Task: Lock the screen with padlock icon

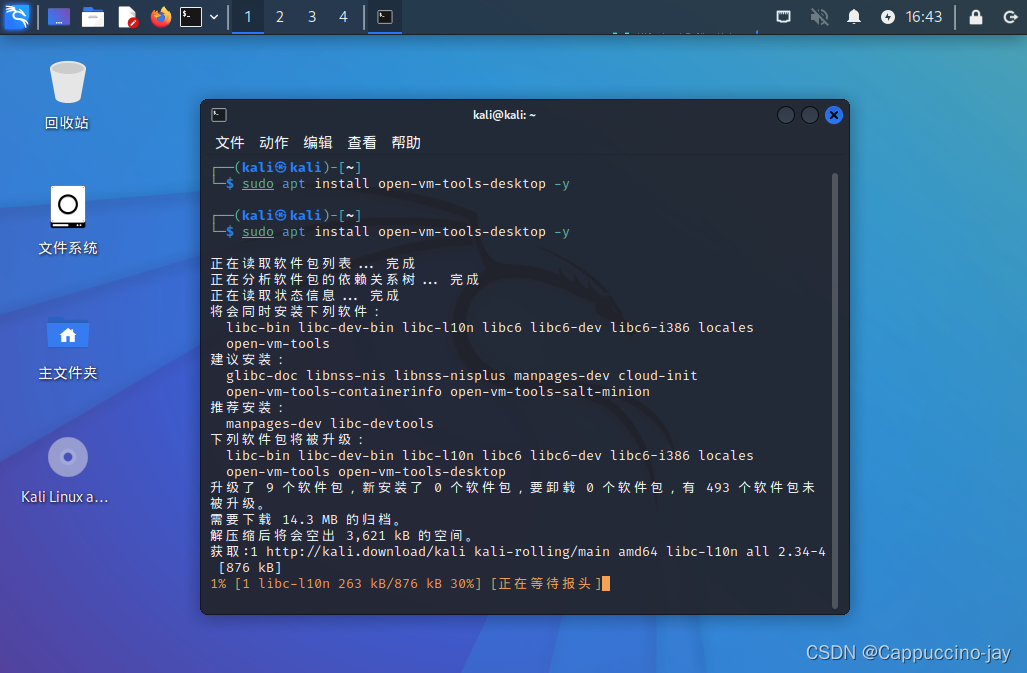Action: click(x=975, y=16)
